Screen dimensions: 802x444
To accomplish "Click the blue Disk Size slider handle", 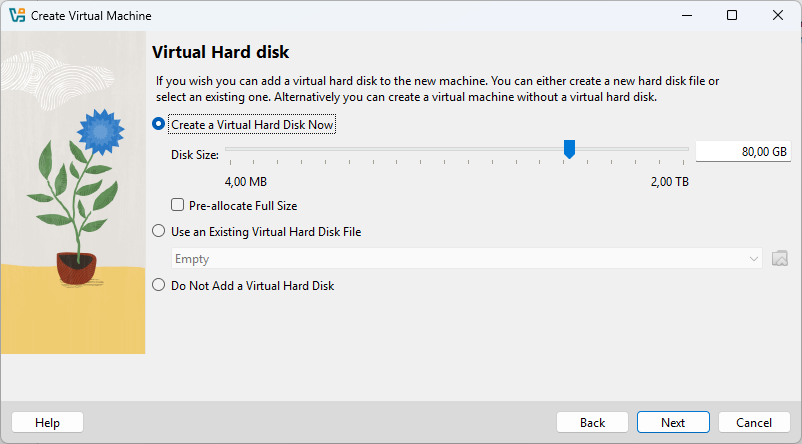I will click(569, 149).
